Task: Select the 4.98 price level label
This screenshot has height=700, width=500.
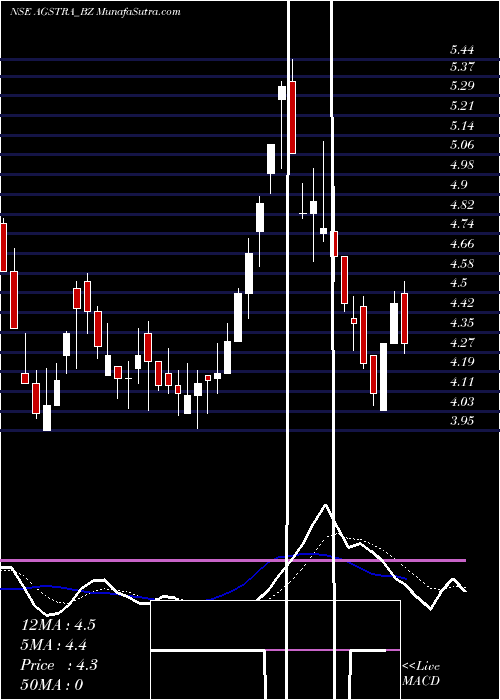Action: pos(462,165)
